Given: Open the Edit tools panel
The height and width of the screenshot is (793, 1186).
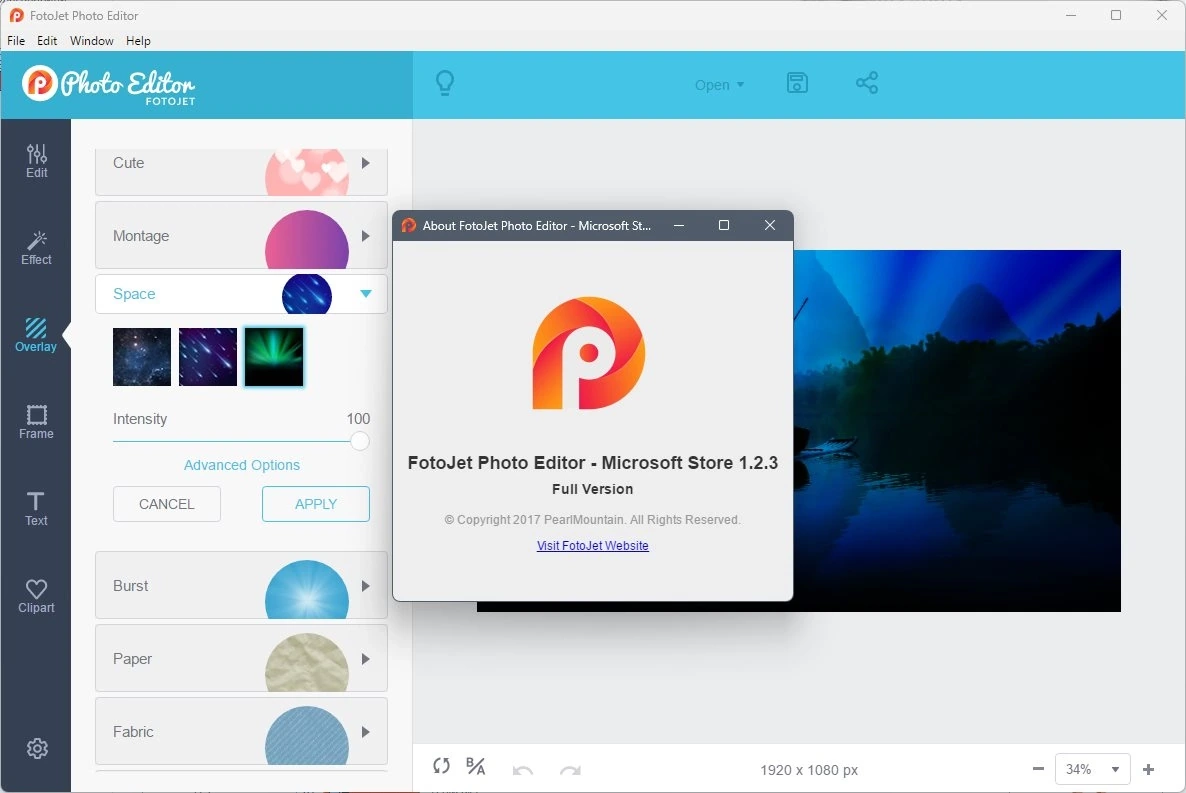Looking at the screenshot, I should point(36,161).
